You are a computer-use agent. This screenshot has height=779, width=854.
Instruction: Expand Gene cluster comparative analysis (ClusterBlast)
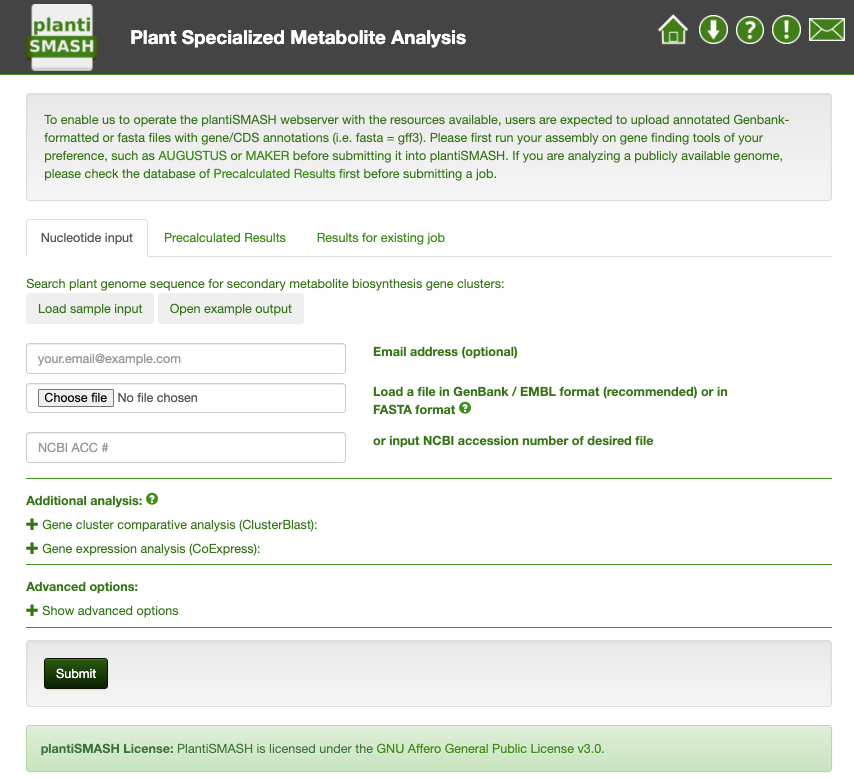coord(172,525)
